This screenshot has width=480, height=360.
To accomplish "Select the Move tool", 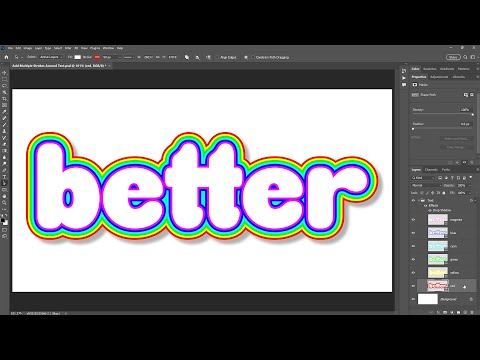I will 4,73.
